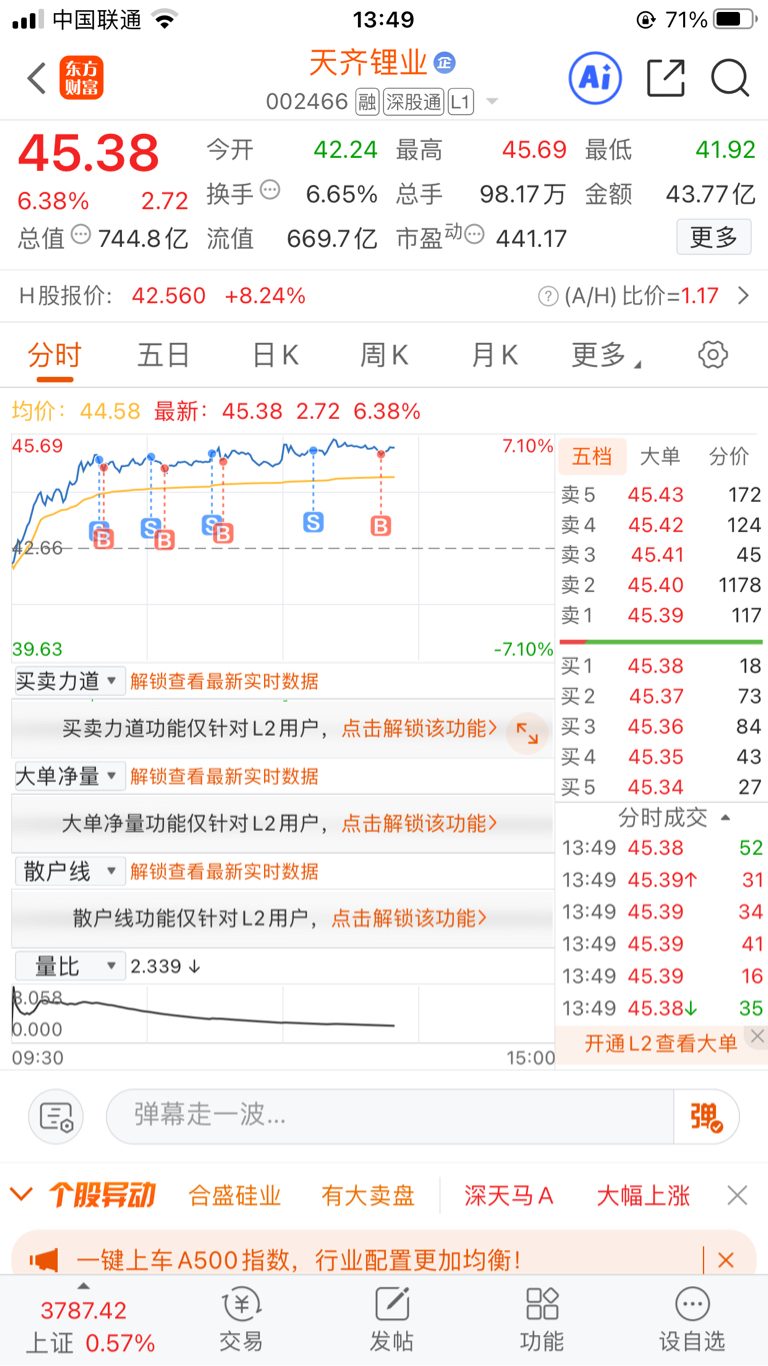Open the Ai assistant icon
This screenshot has height=1366, width=768.
[x=596, y=78]
